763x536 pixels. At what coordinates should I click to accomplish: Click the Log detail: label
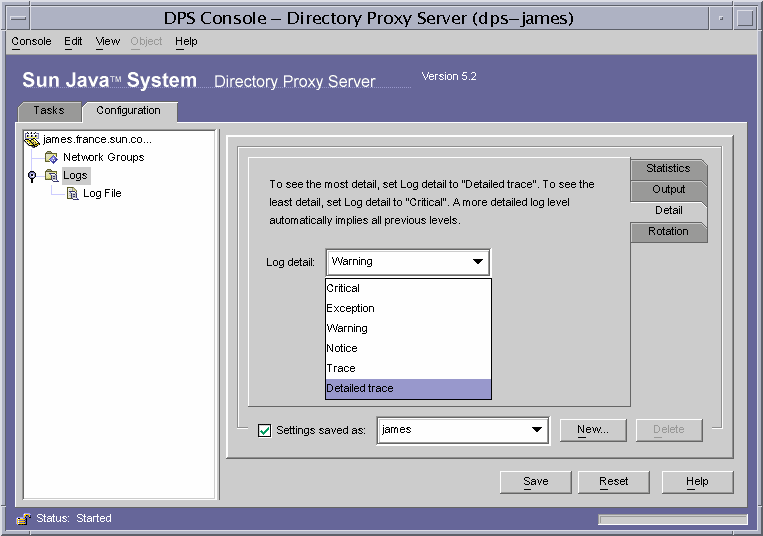point(290,262)
